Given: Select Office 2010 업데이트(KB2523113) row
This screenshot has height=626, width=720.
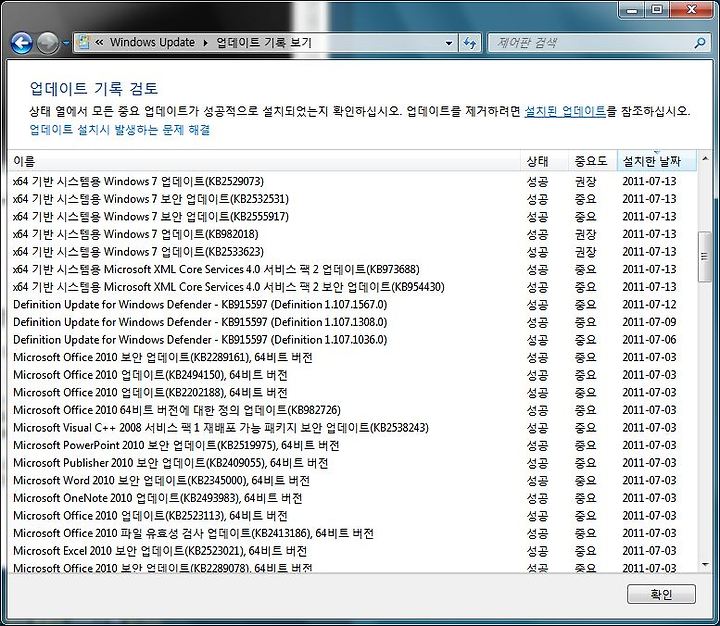Looking at the screenshot, I should pos(351,516).
